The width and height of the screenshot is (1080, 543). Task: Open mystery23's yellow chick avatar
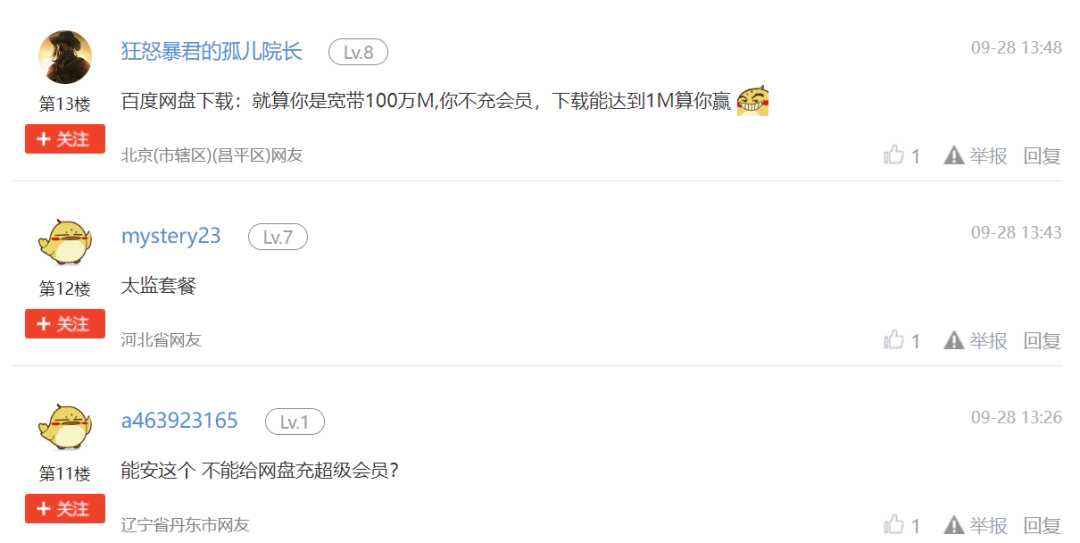point(65,242)
